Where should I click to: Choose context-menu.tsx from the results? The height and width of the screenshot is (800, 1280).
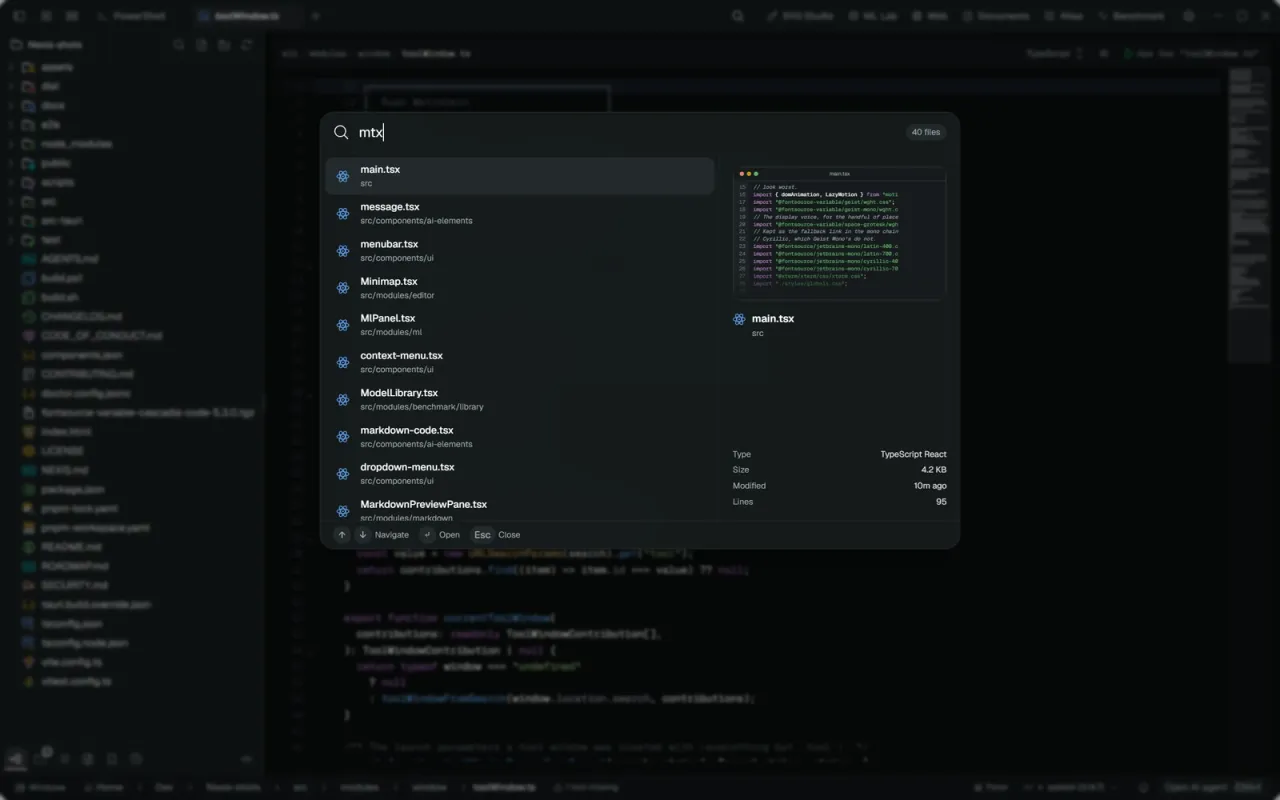click(520, 362)
